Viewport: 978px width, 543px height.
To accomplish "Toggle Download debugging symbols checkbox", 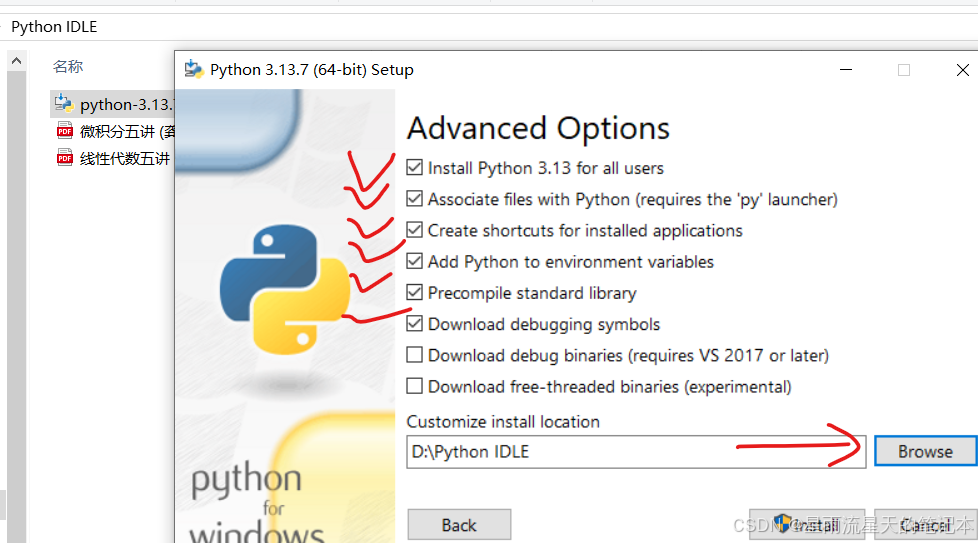I will pyautogui.click(x=414, y=324).
